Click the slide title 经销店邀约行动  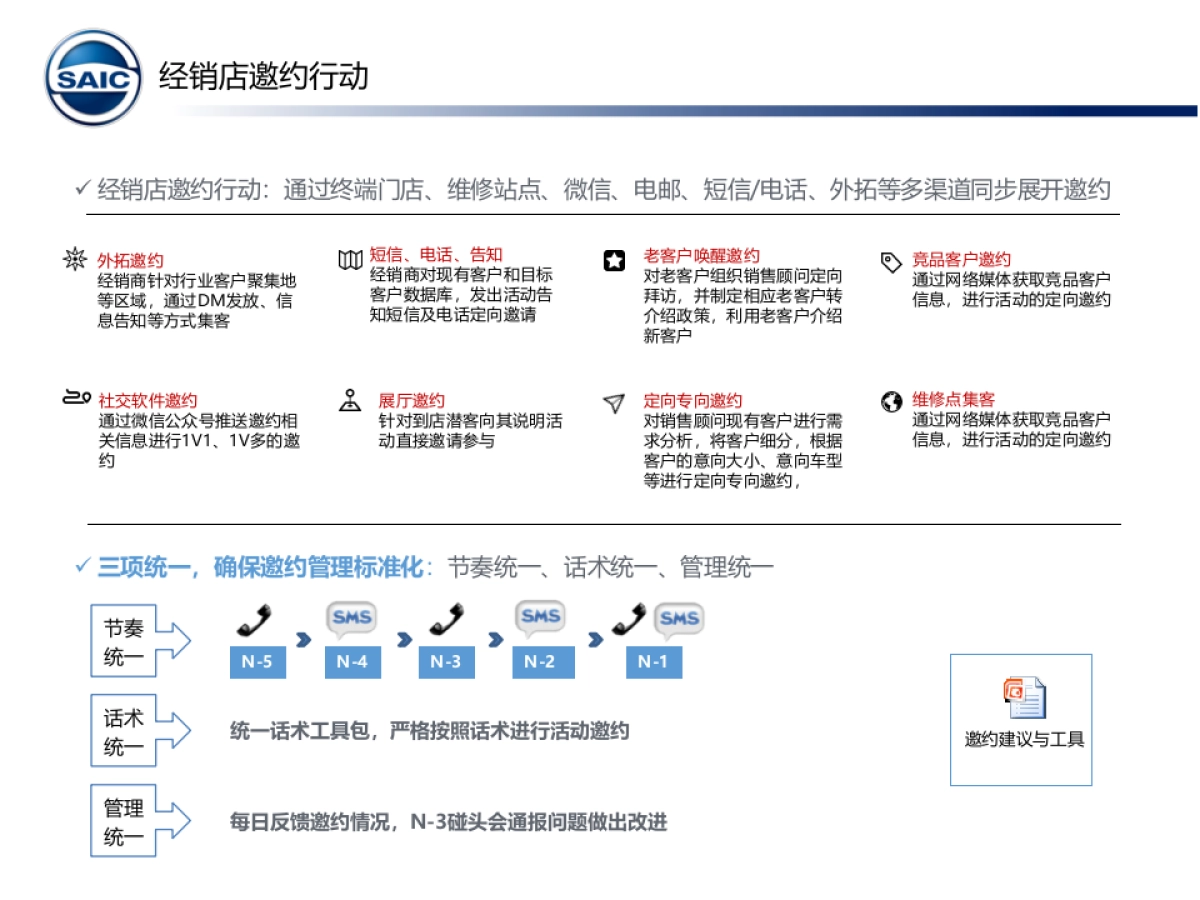(x=262, y=73)
